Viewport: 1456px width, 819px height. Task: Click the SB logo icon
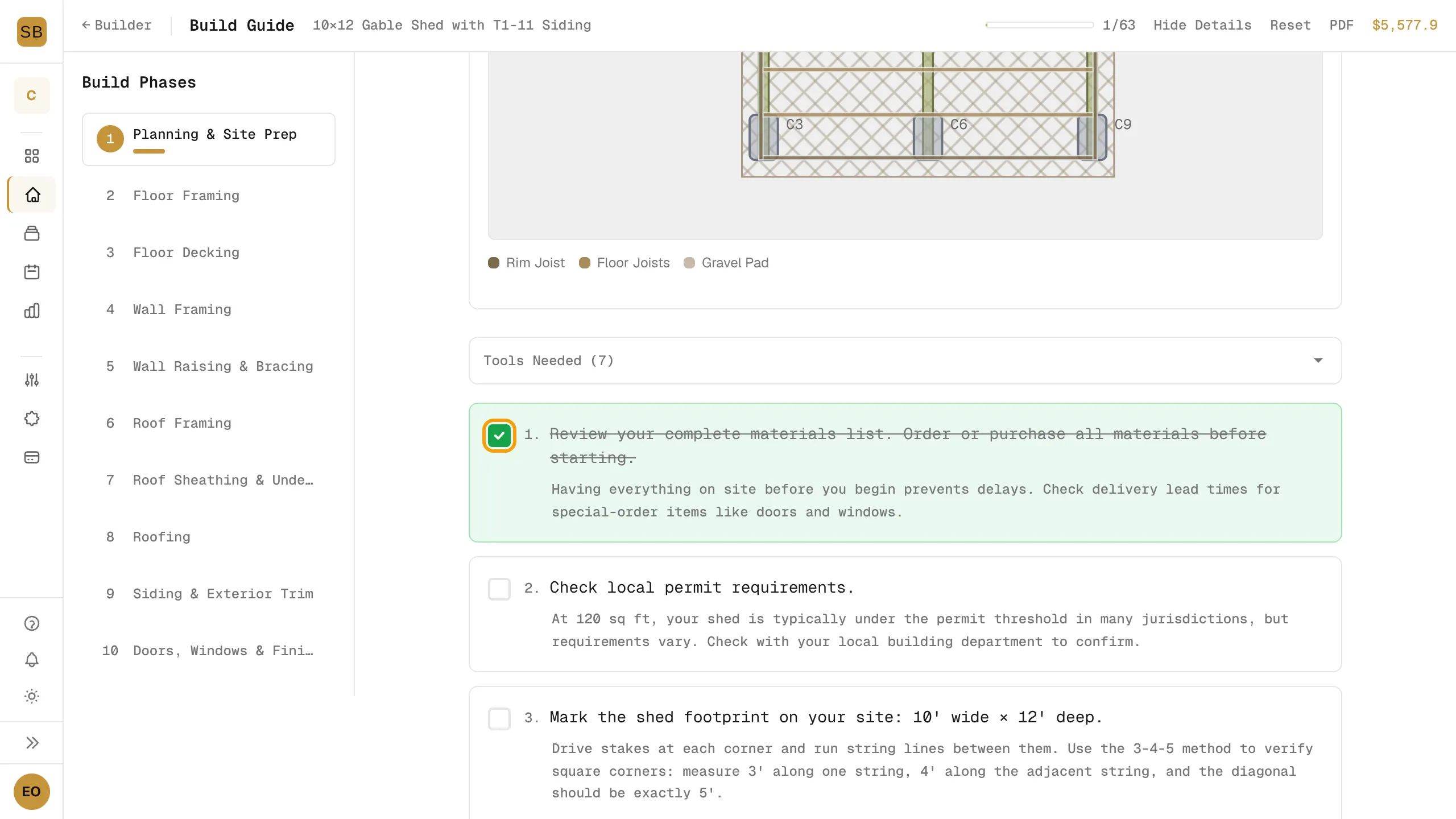tap(31, 32)
